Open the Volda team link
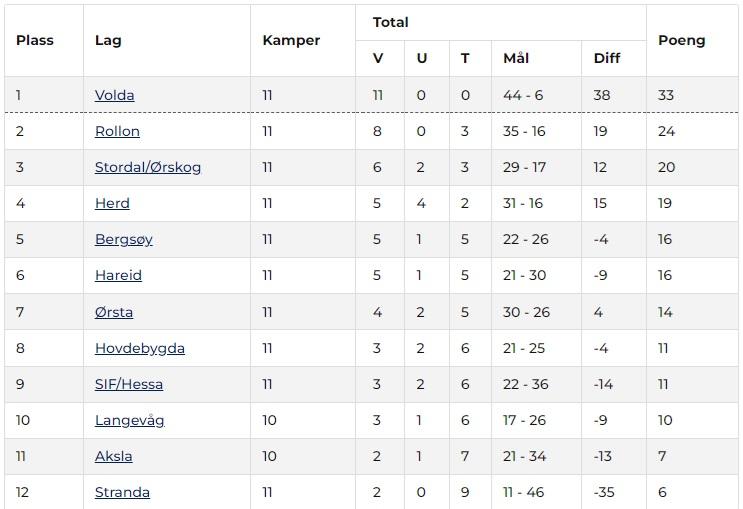Viewport: 743px width, 509px height. [x=114, y=95]
